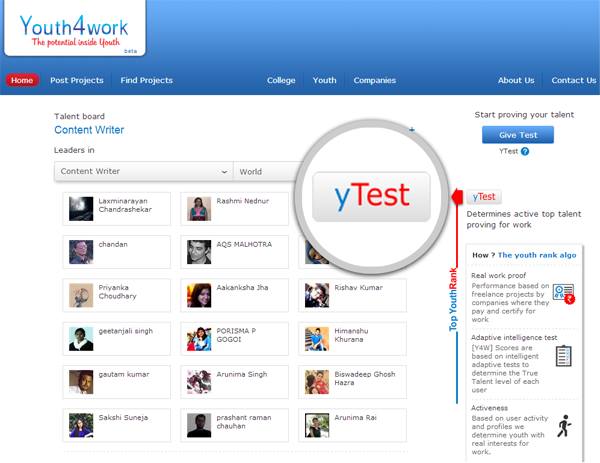This screenshot has height=463, width=600.
Task: Open the About Us page
Action: [516, 80]
